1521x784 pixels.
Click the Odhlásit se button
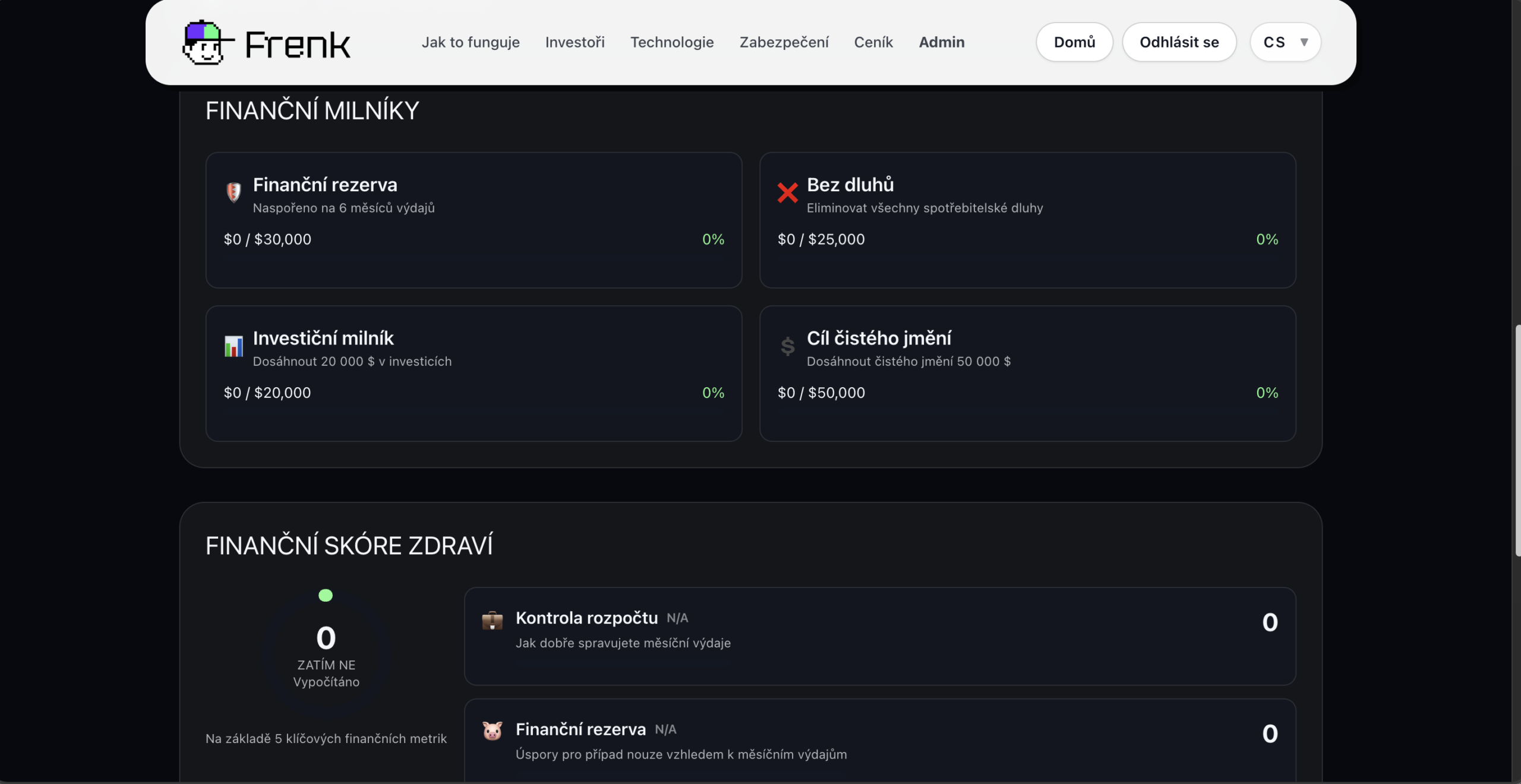tap(1179, 42)
